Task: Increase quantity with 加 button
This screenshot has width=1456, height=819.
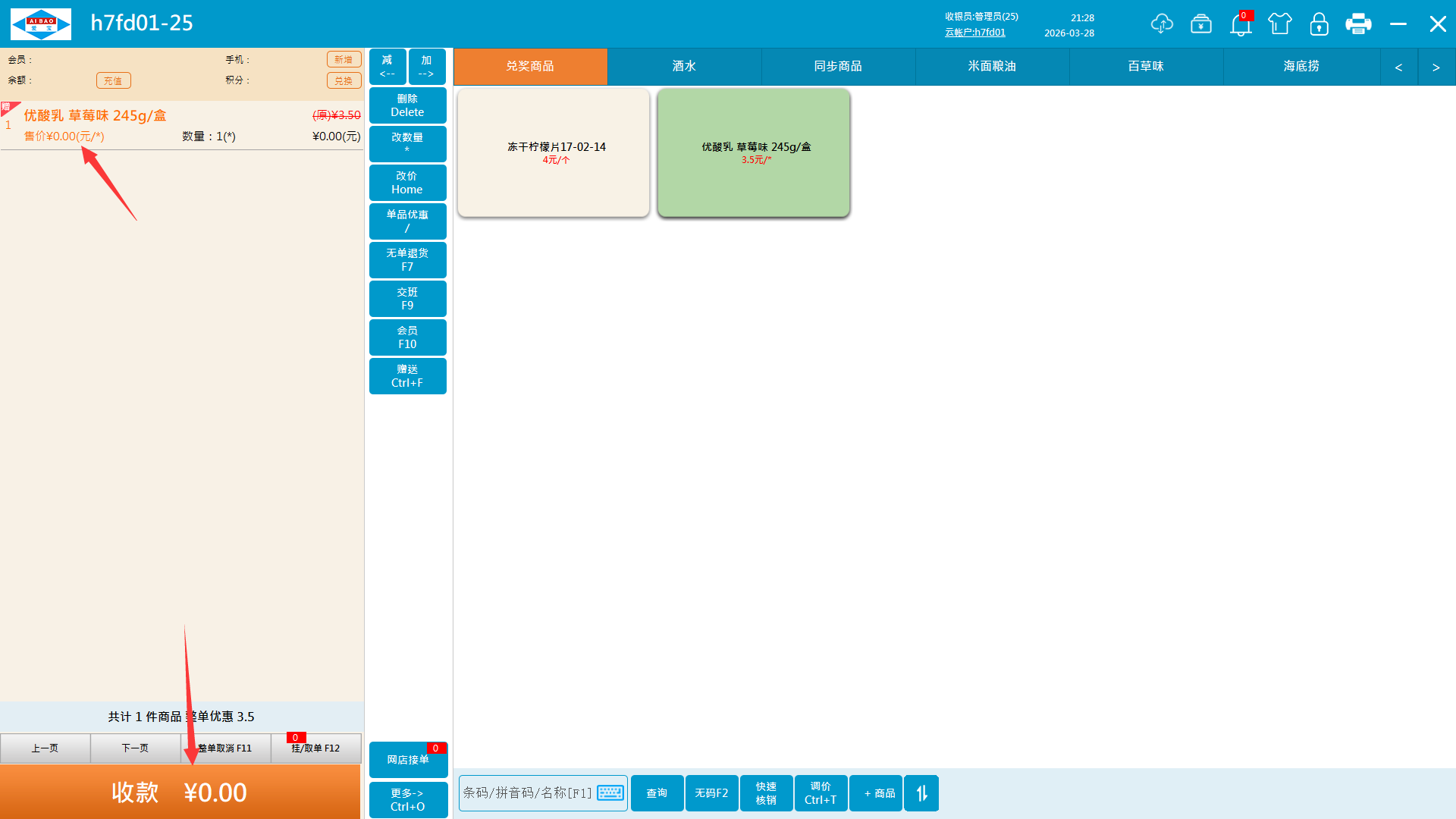Action: point(427,67)
